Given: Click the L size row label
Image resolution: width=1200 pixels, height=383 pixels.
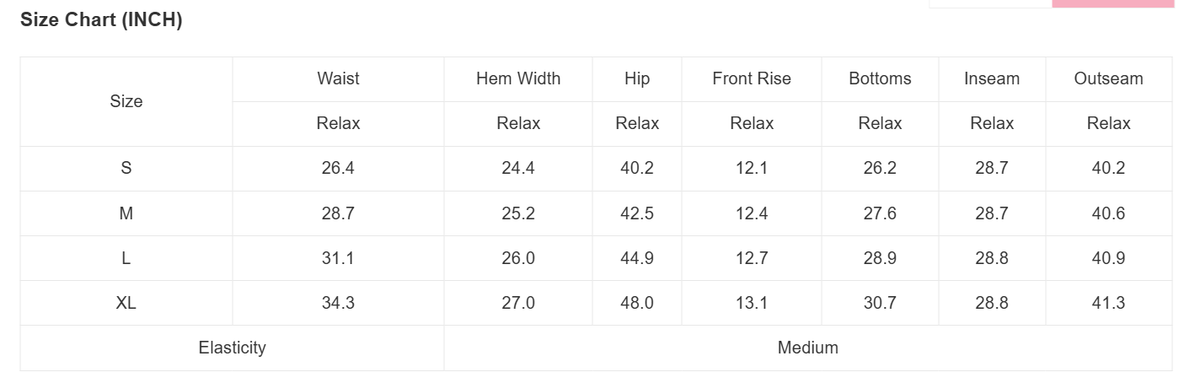Looking at the screenshot, I should click(126, 258).
